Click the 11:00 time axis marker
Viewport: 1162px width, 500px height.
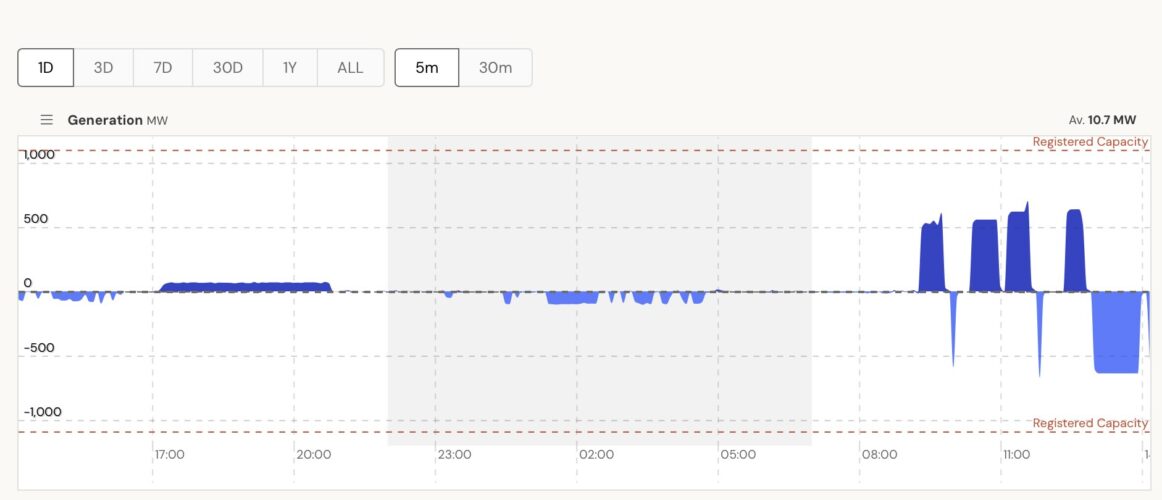point(1016,455)
